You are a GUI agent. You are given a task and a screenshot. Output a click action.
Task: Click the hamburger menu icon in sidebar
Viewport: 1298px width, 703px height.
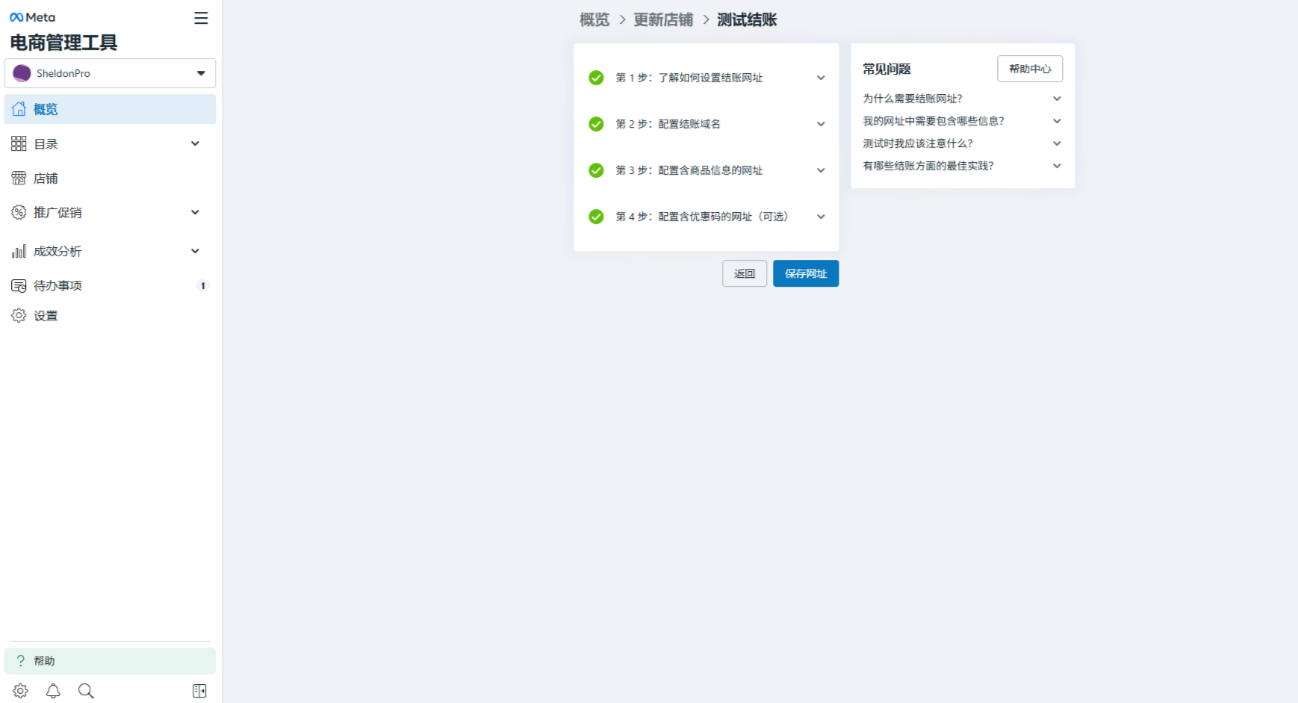coord(201,18)
